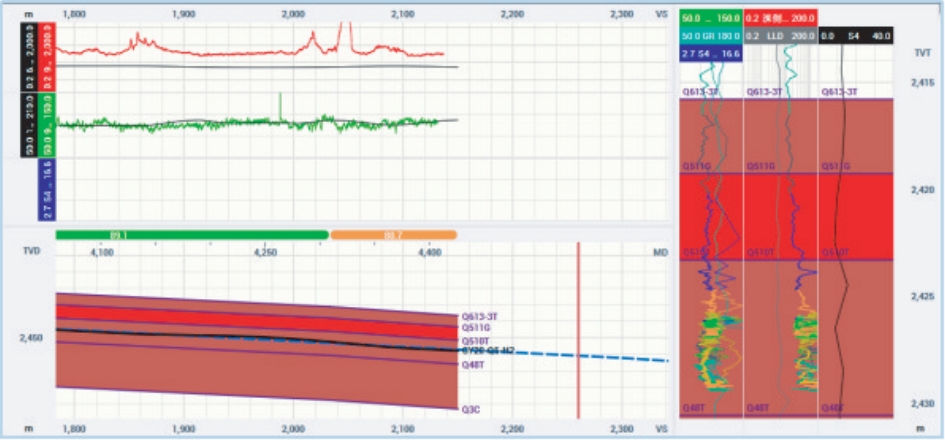Select the green vertical 150.0 gamma track header
945x440 pixels.
(x=46, y=124)
